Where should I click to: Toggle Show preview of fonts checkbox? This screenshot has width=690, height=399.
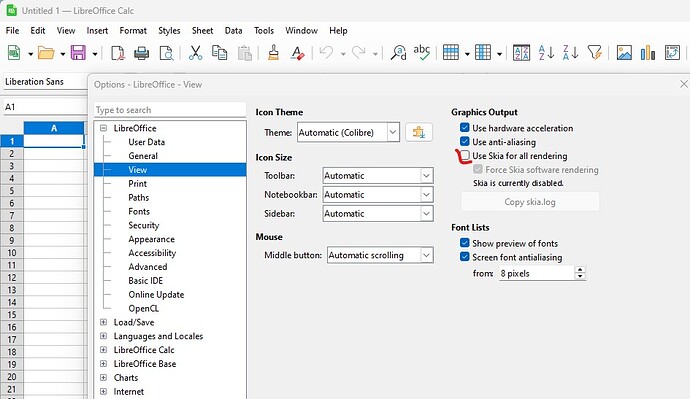[x=465, y=243]
